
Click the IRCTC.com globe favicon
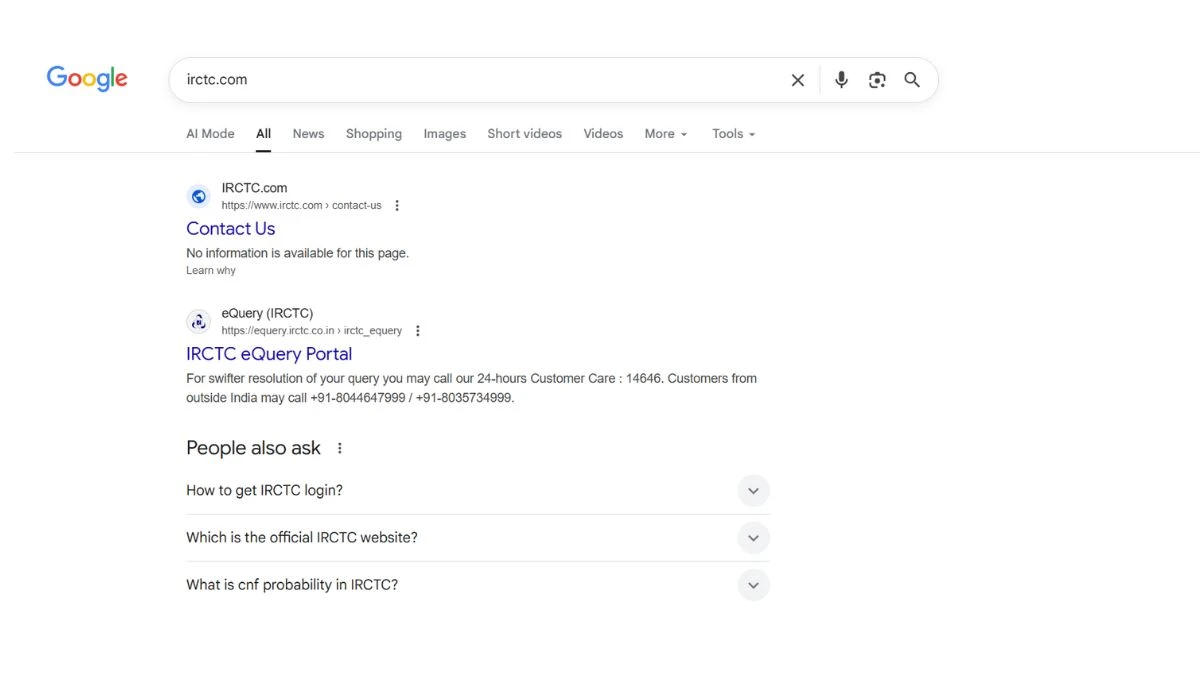(199, 197)
